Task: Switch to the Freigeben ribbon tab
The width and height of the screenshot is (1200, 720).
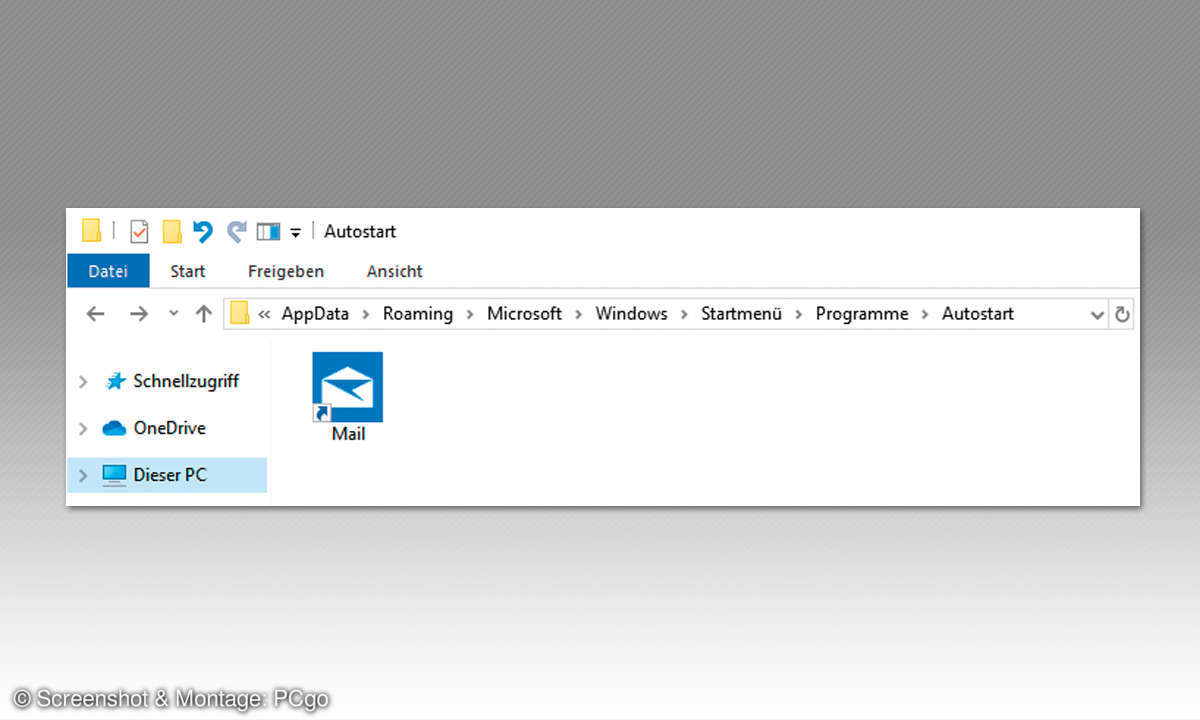Action: click(286, 271)
